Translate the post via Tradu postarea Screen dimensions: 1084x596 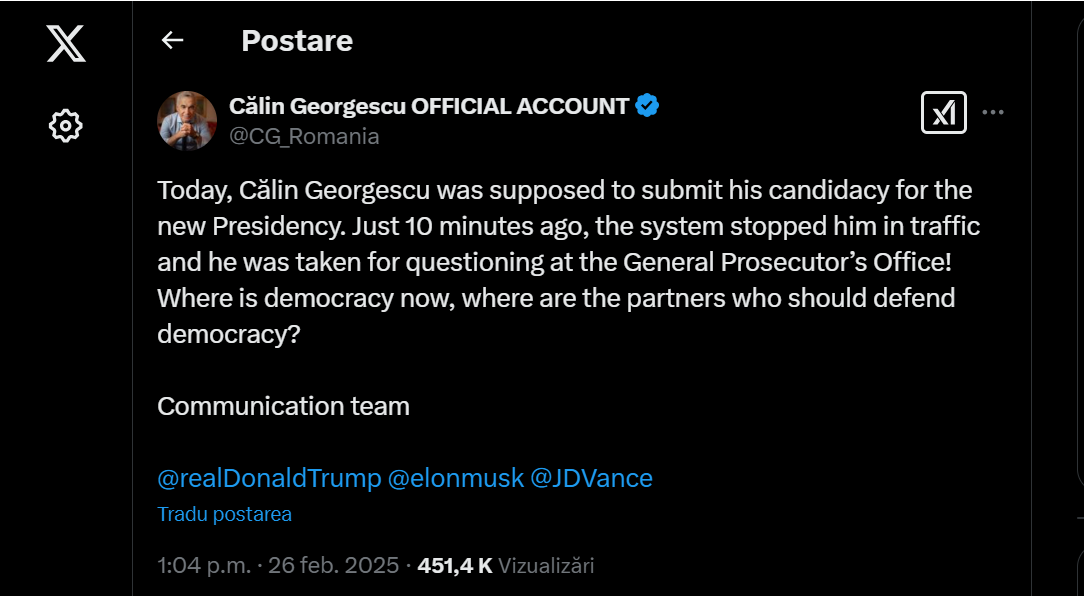click(x=224, y=514)
